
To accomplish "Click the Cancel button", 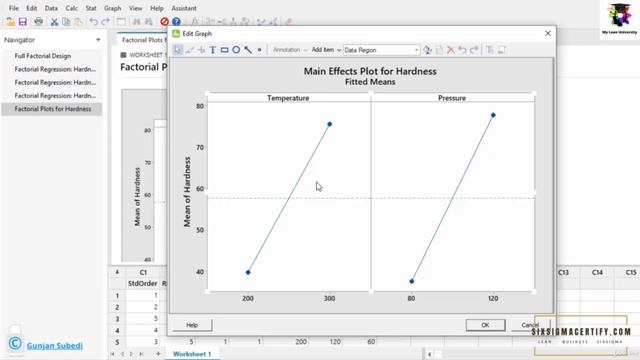I will tap(530, 325).
